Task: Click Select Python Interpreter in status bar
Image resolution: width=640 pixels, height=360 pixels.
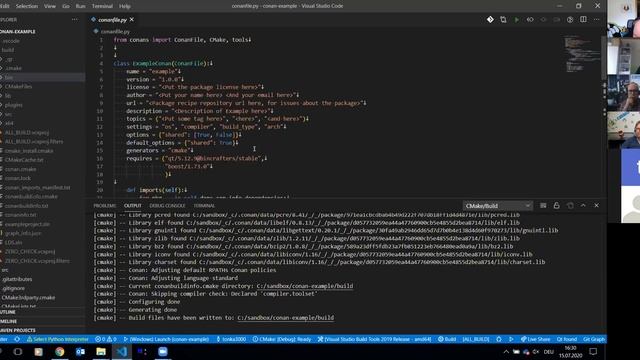Action: tap(58, 339)
